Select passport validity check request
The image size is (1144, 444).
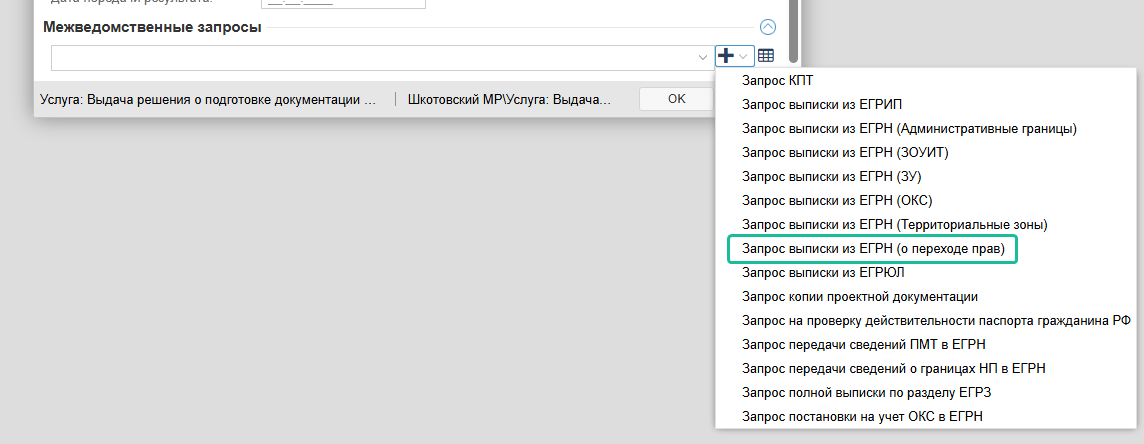[x=936, y=320]
